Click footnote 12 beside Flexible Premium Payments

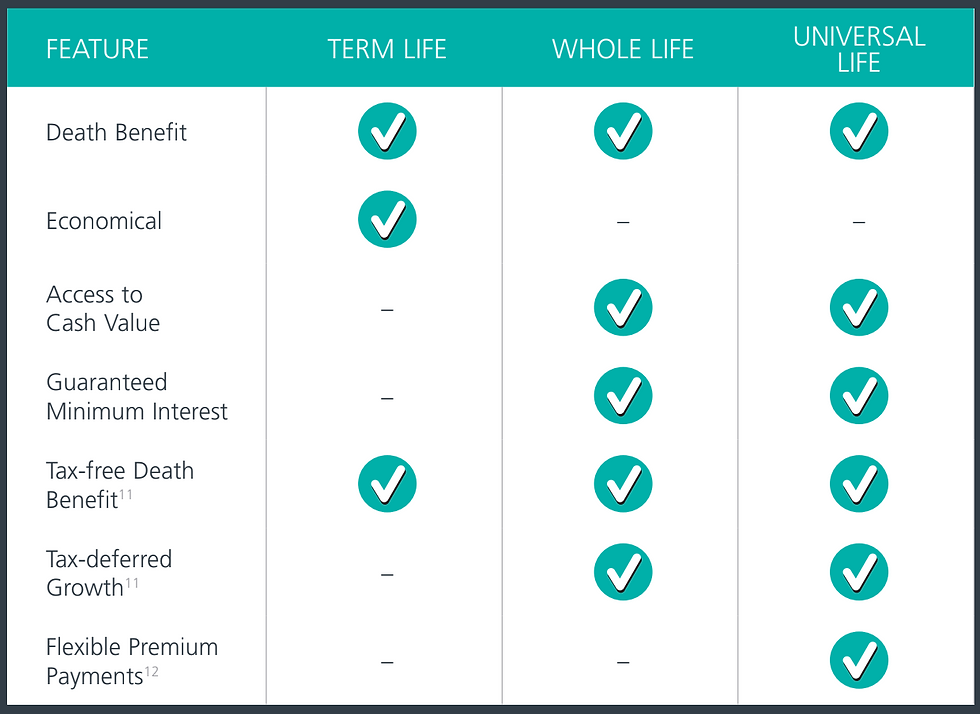(x=152, y=671)
